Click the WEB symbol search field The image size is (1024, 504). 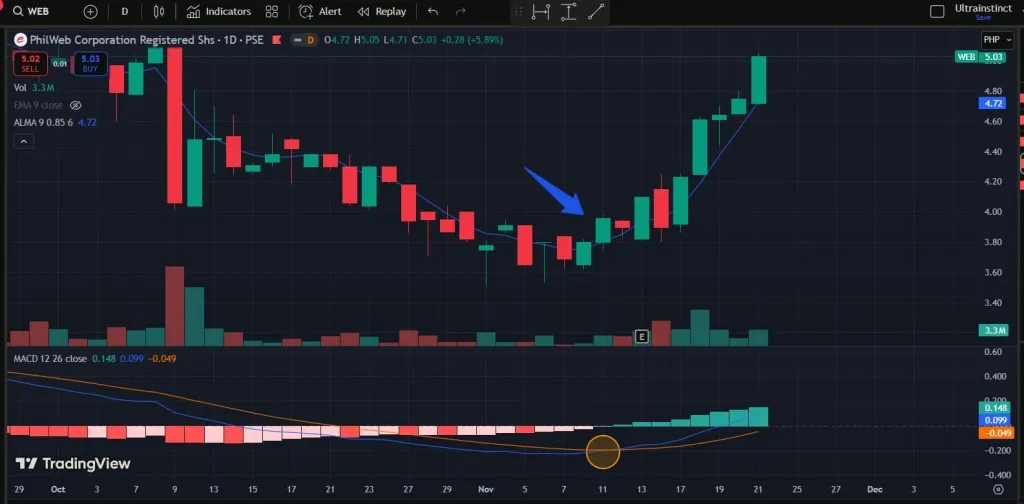(40, 11)
